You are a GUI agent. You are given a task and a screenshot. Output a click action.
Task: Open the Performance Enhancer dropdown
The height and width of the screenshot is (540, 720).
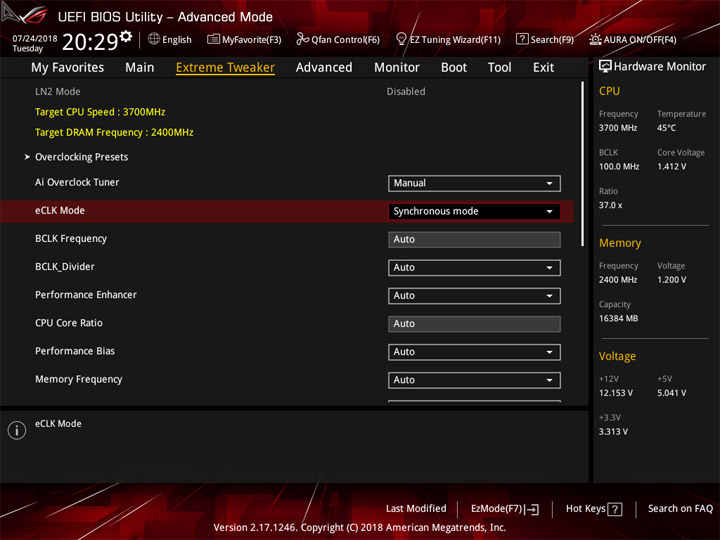pos(474,296)
